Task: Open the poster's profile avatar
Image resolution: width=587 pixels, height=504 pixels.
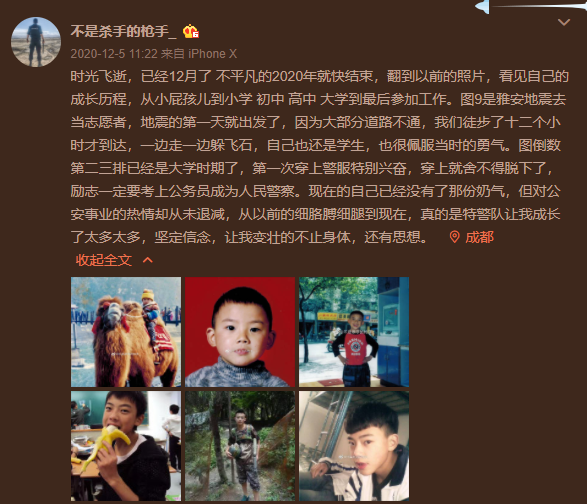Action: [36, 42]
